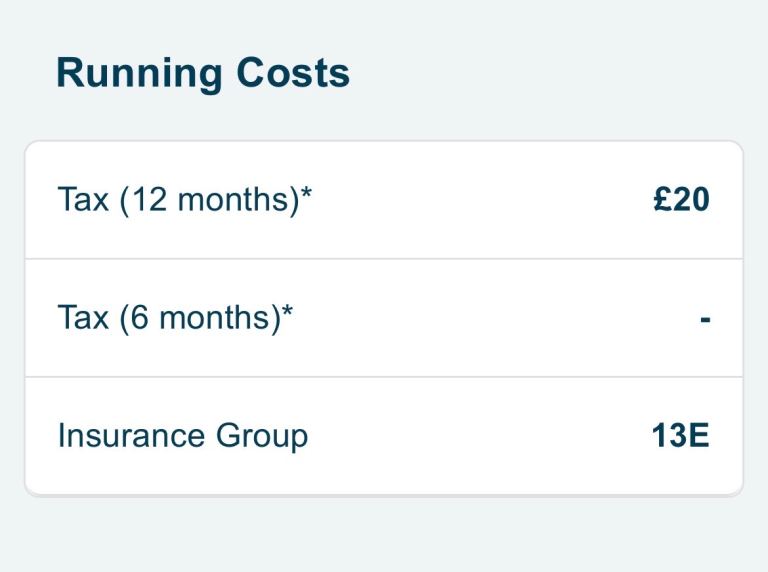Click the pound sign in the £20 value

(661, 200)
